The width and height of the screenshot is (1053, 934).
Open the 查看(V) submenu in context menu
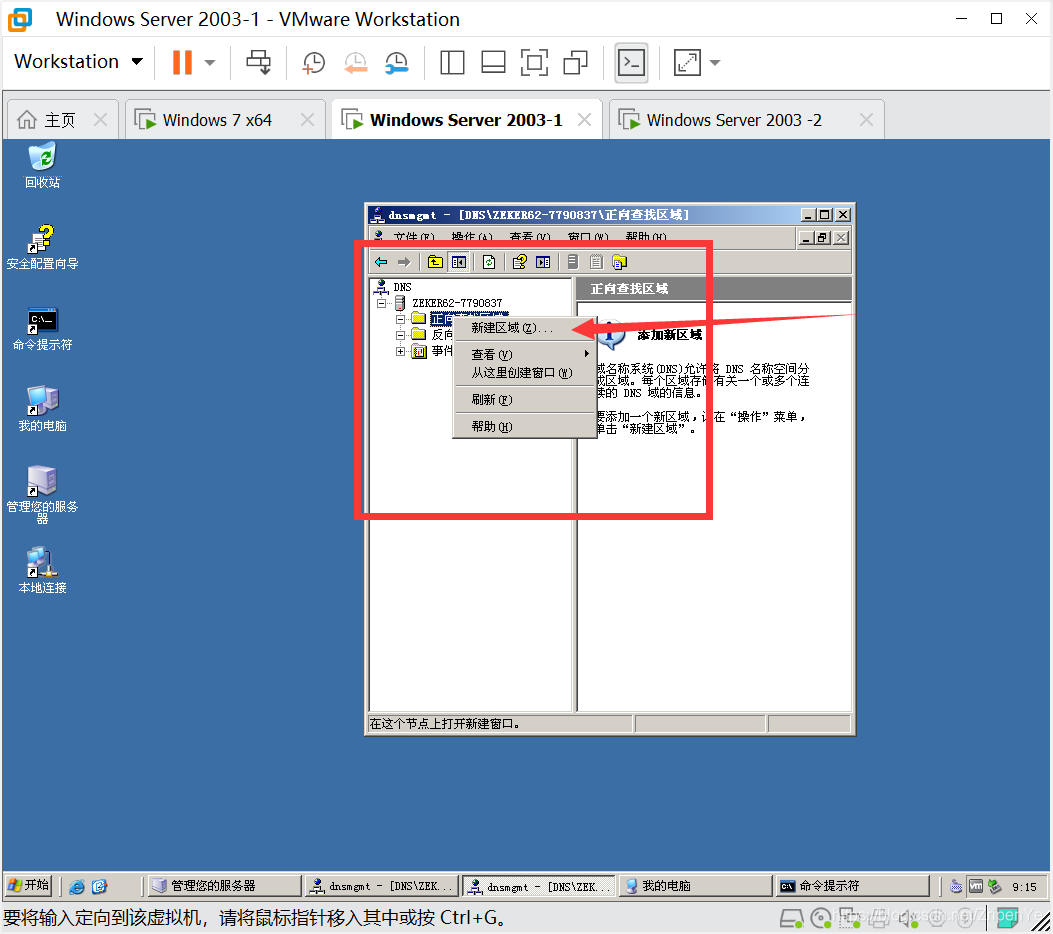(524, 354)
